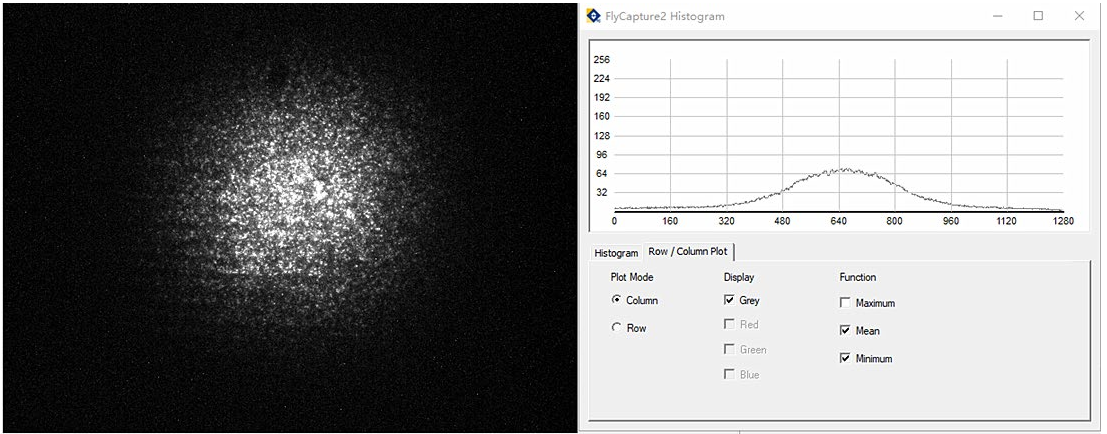The height and width of the screenshot is (434, 1107).
Task: Click the 128 y-axis label
Action: (602, 135)
